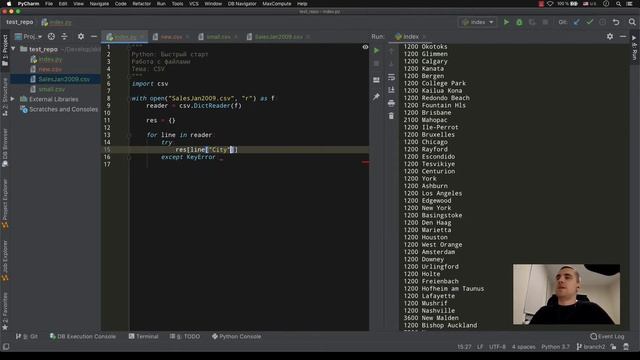
Task: Open the DB Navigator menu
Action: 242,4
